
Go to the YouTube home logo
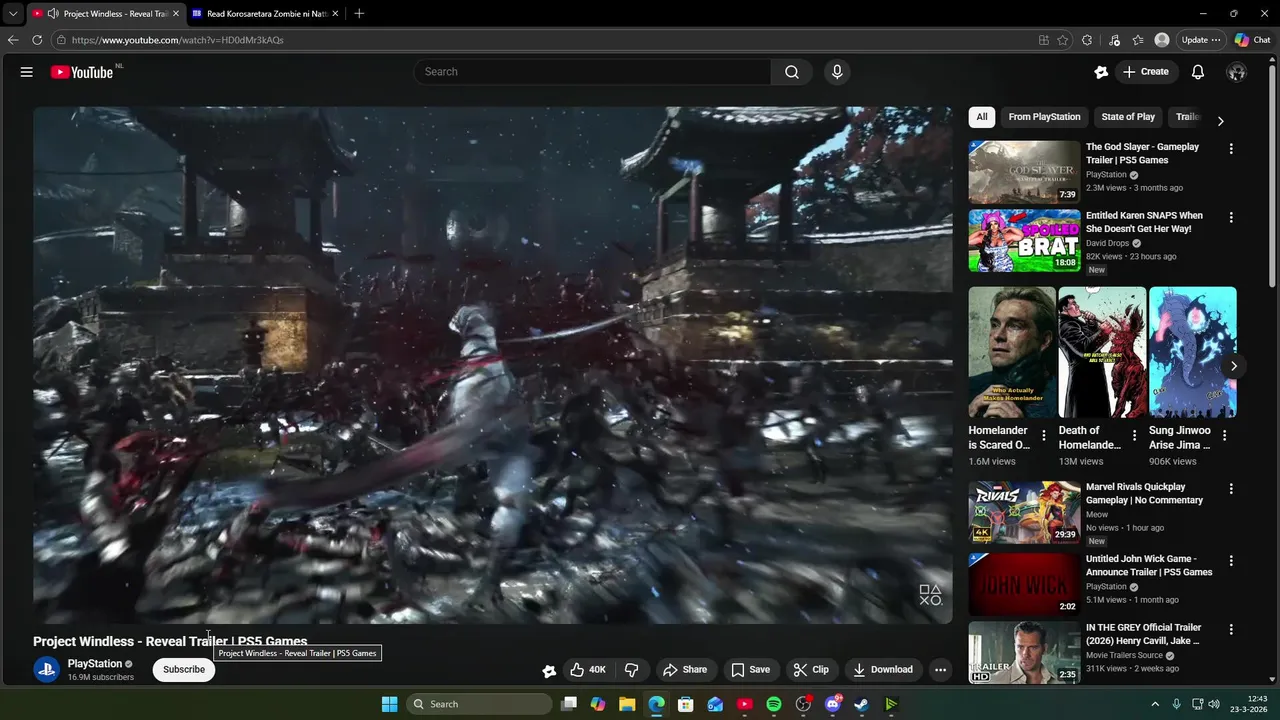click(x=82, y=72)
